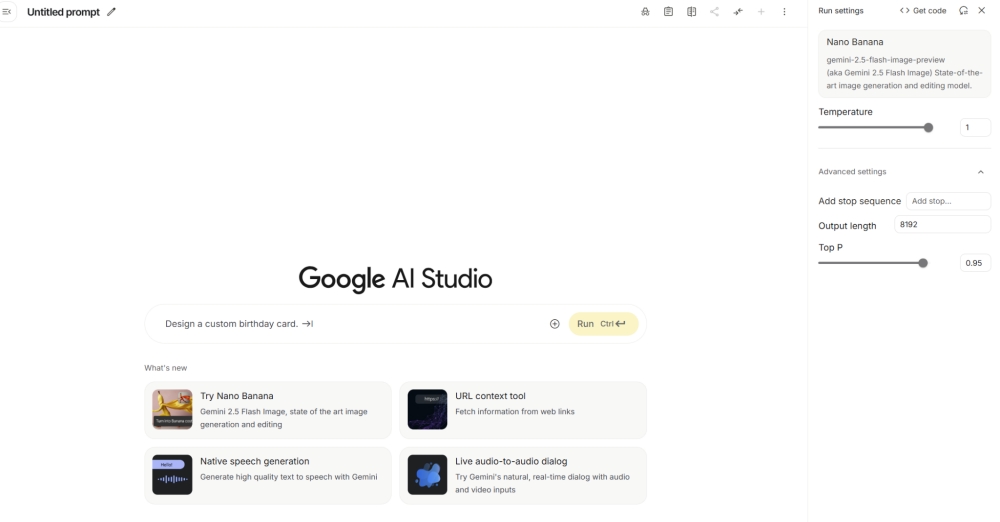1000x522 pixels.
Task: Click the URL context tool thumbnail
Action: 427,410
